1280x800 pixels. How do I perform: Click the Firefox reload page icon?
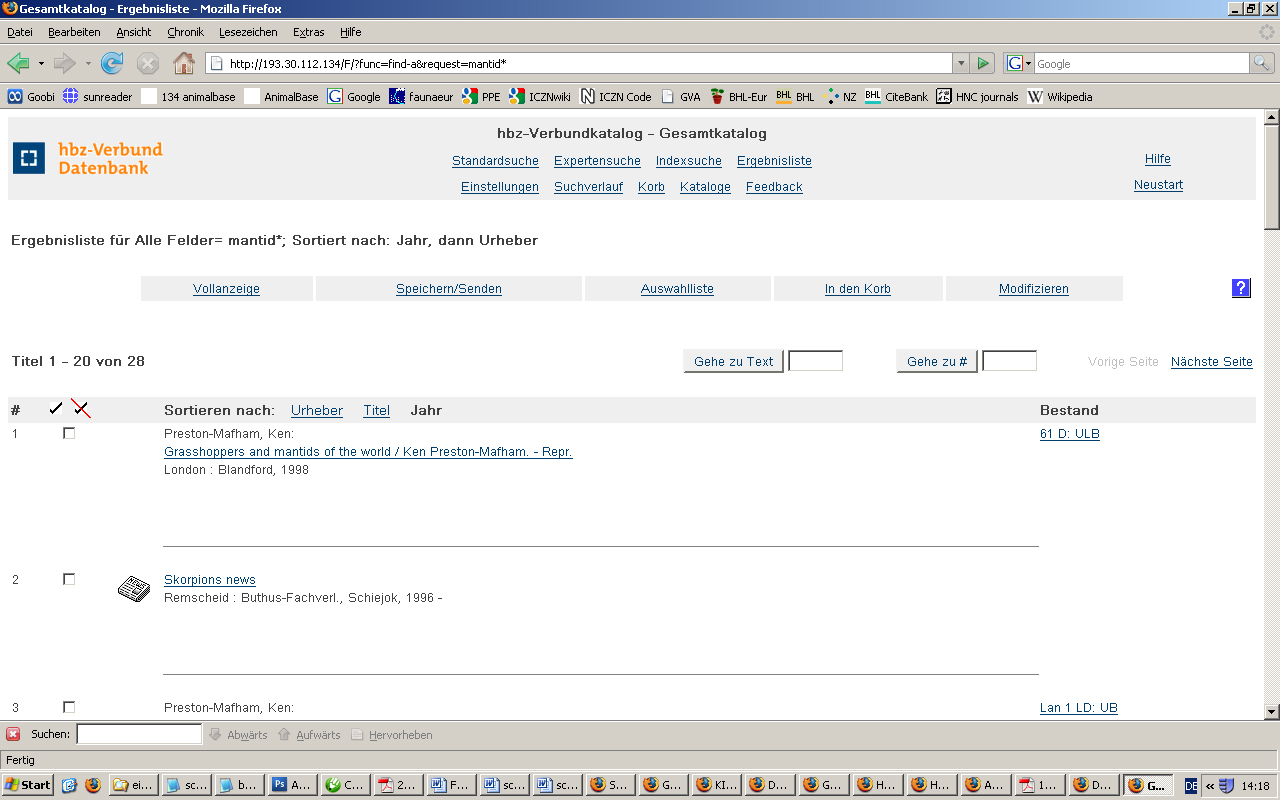(112, 64)
